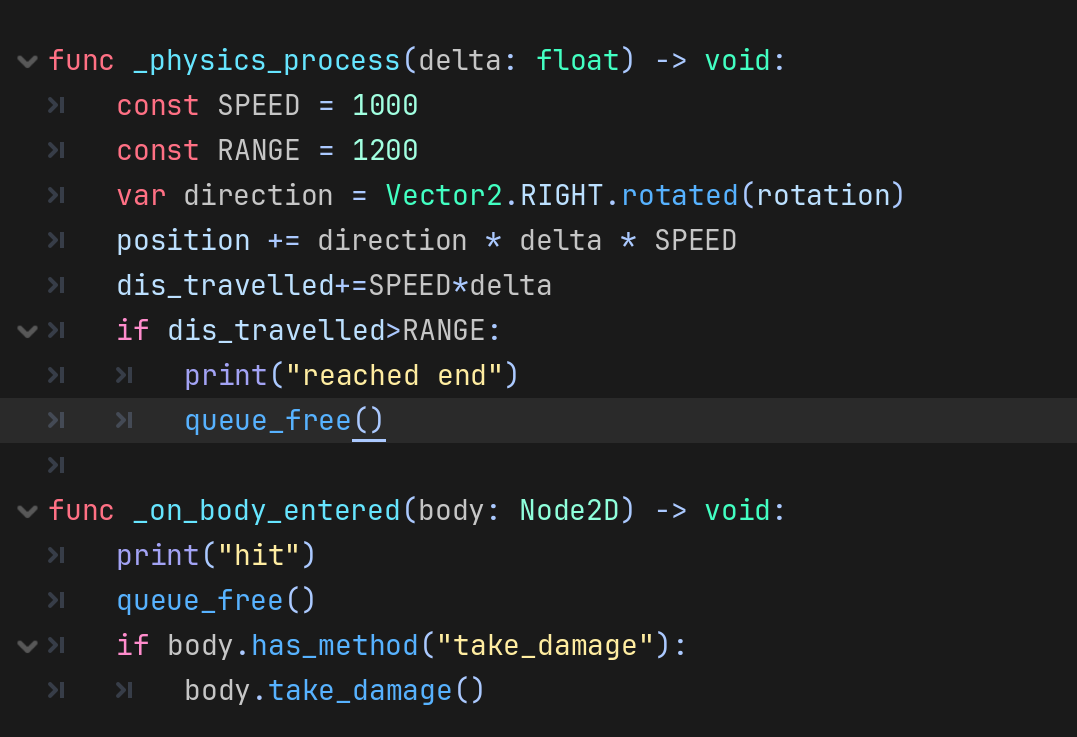Image resolution: width=1077 pixels, height=737 pixels.
Task: Click the has_method call
Action: tap(334, 646)
